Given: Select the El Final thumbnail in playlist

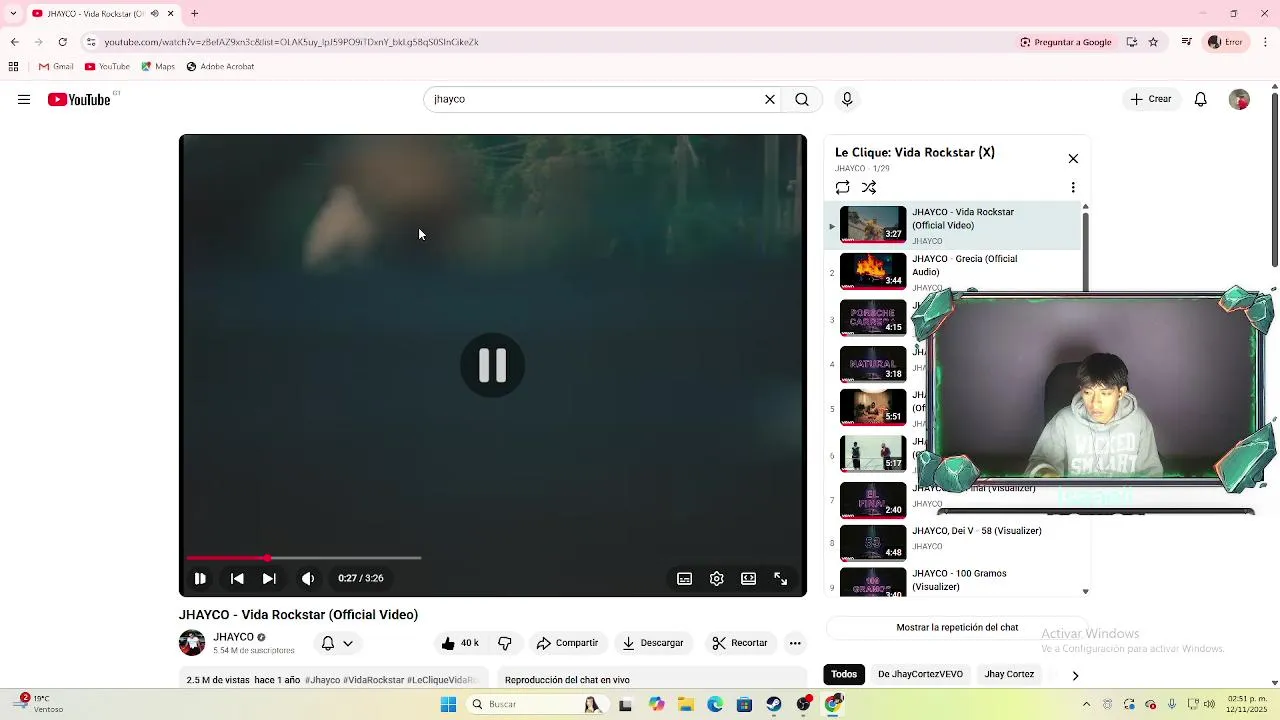Looking at the screenshot, I should 873,500.
